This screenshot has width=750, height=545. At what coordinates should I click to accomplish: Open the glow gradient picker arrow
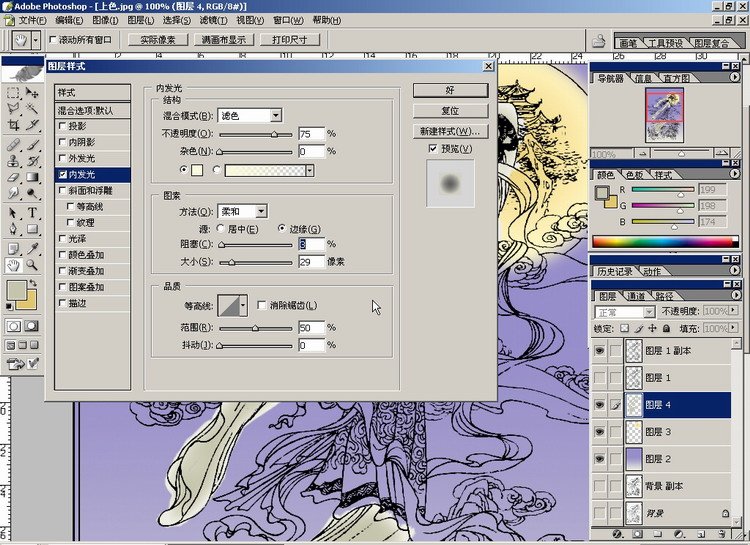click(x=310, y=170)
